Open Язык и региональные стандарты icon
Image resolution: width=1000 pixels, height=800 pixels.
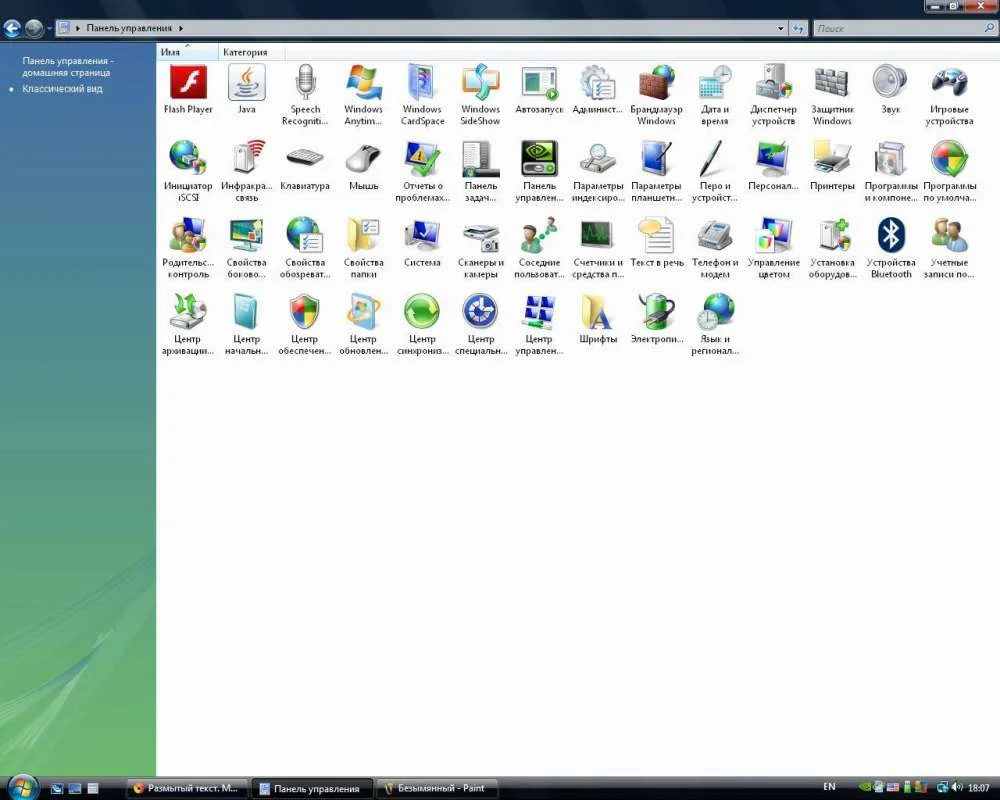tap(715, 324)
